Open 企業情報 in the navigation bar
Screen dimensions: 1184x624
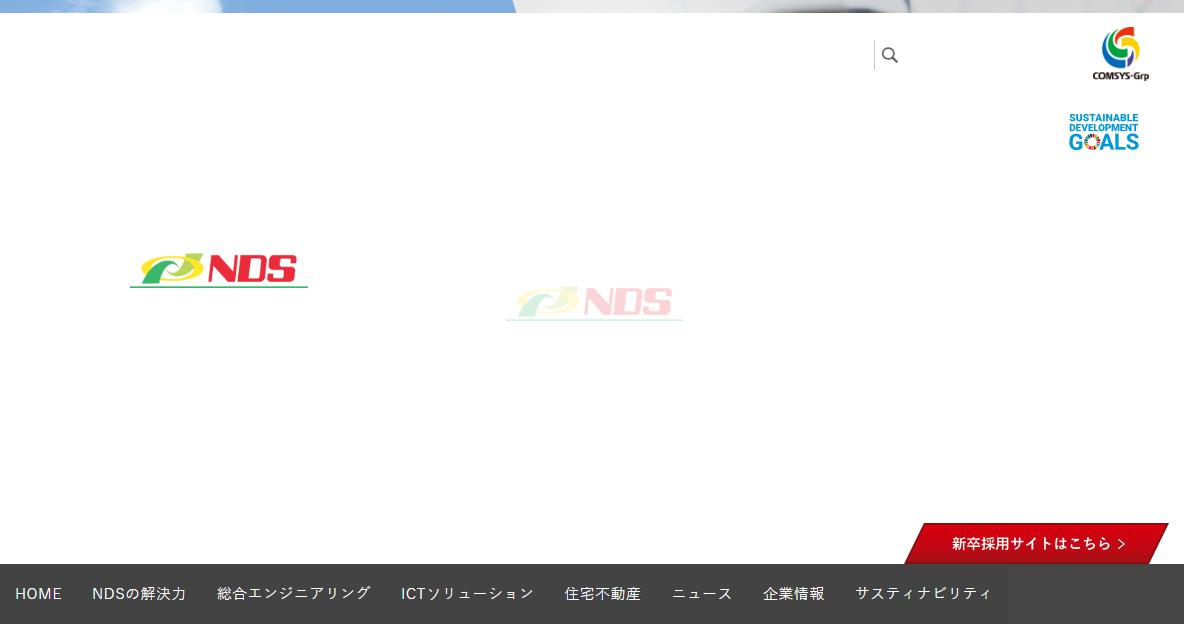(x=794, y=594)
